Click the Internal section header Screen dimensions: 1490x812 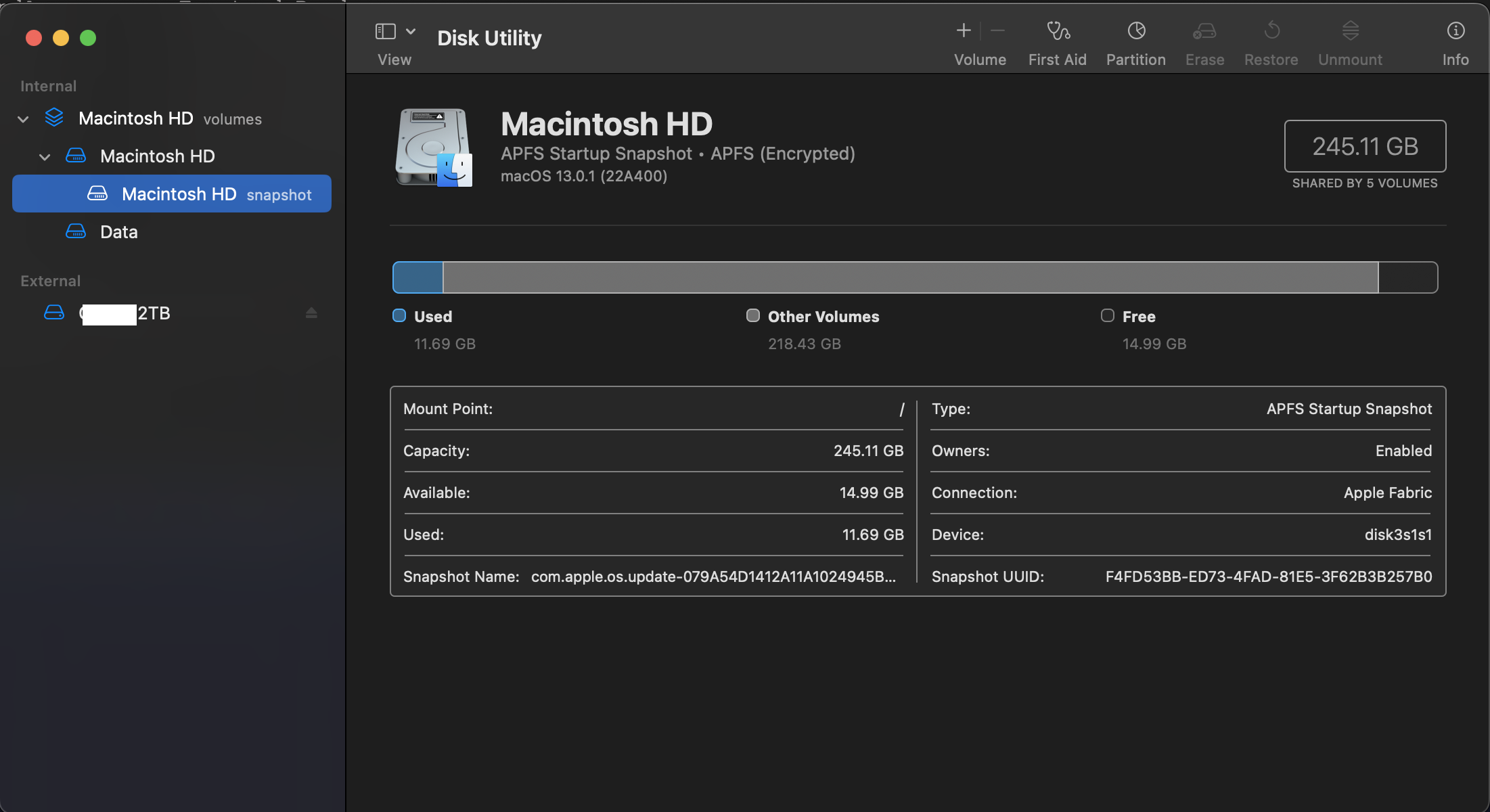[48, 86]
